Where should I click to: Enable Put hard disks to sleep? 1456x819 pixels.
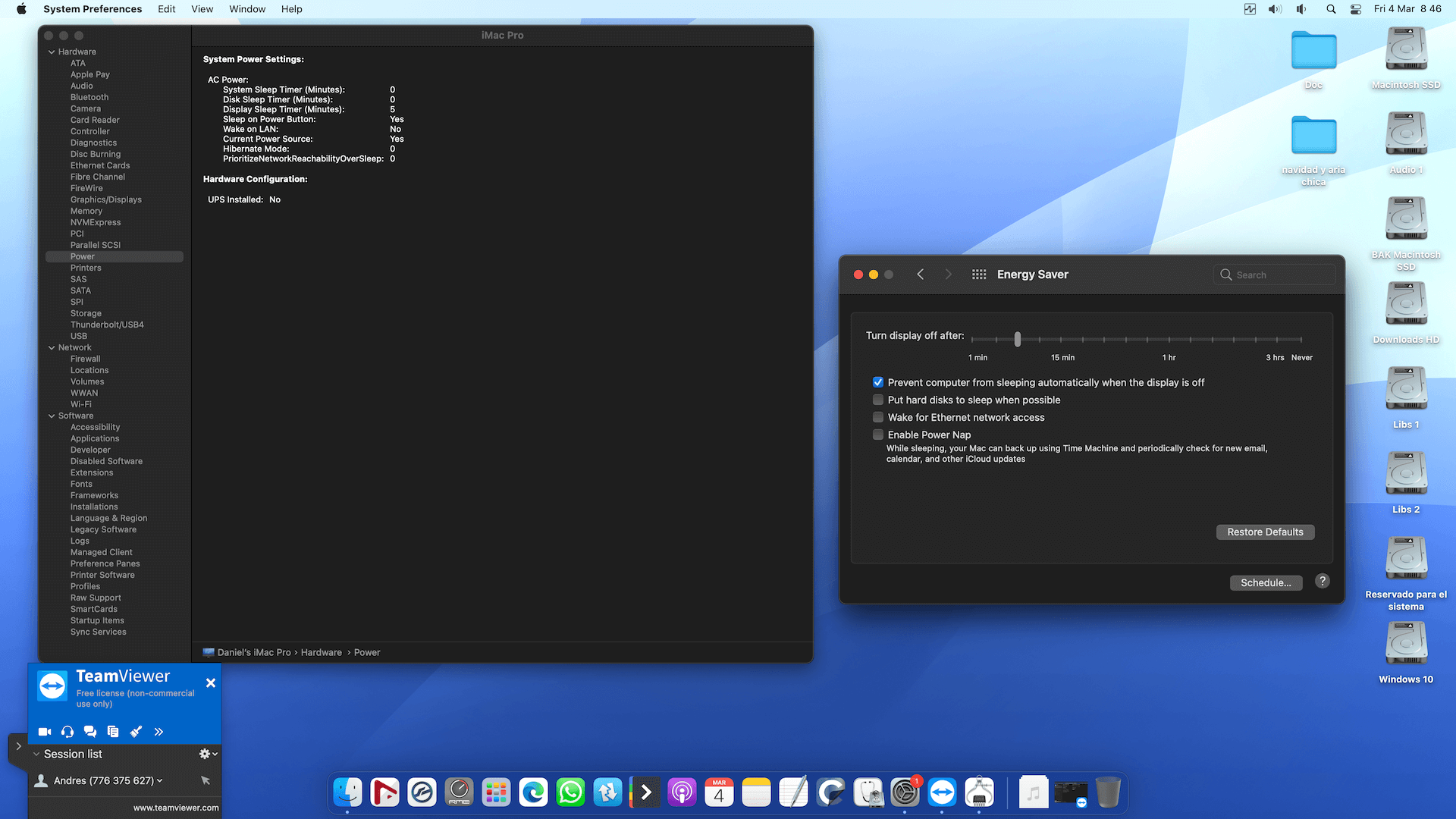click(878, 400)
